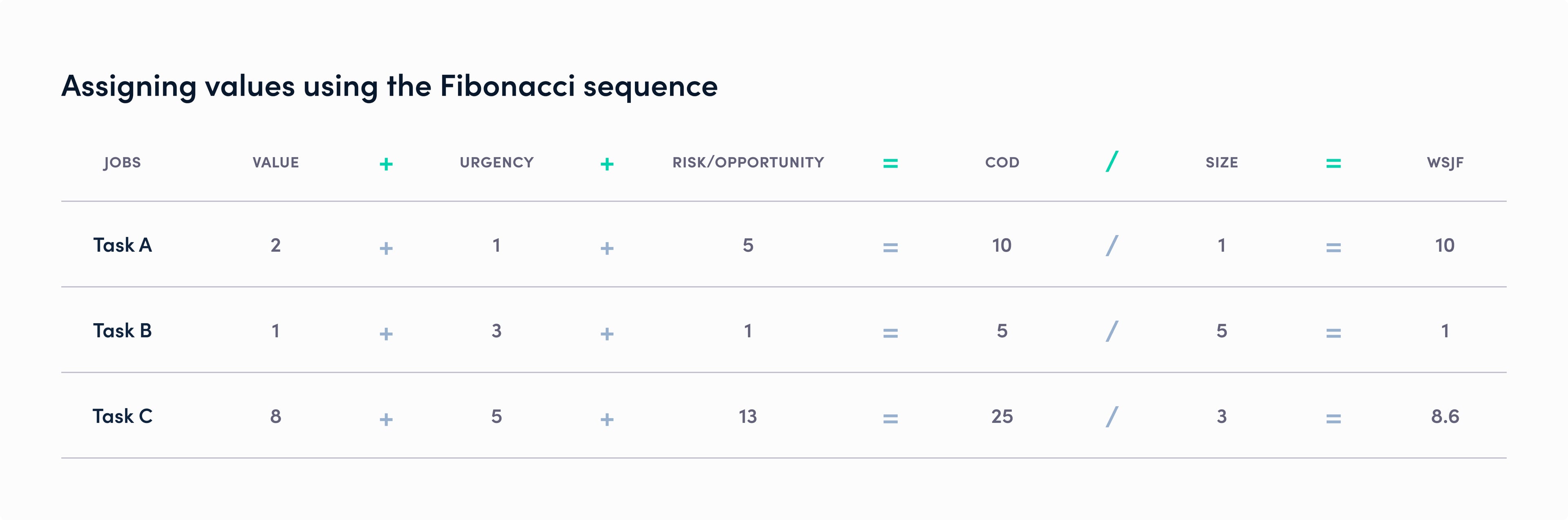Click Task C's risk/opportunity value 13
The image size is (1568, 520).
pyautogui.click(x=748, y=417)
